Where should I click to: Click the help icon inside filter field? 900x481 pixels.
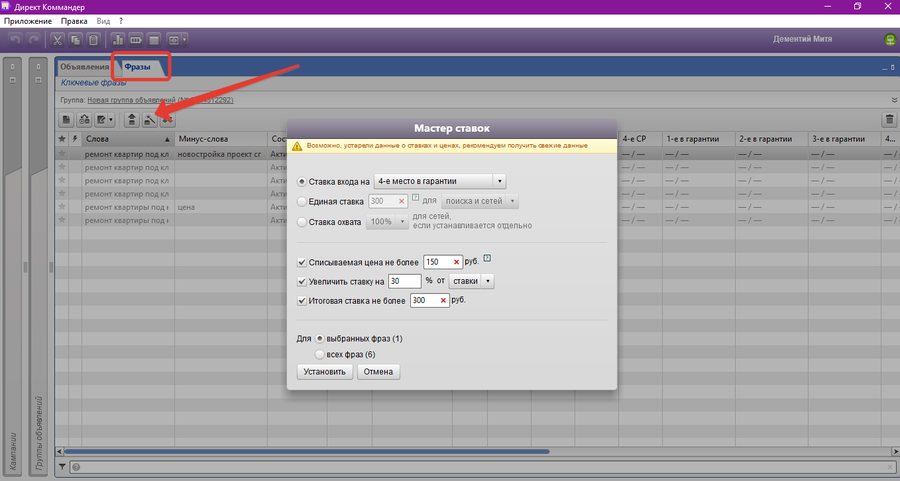[76, 467]
